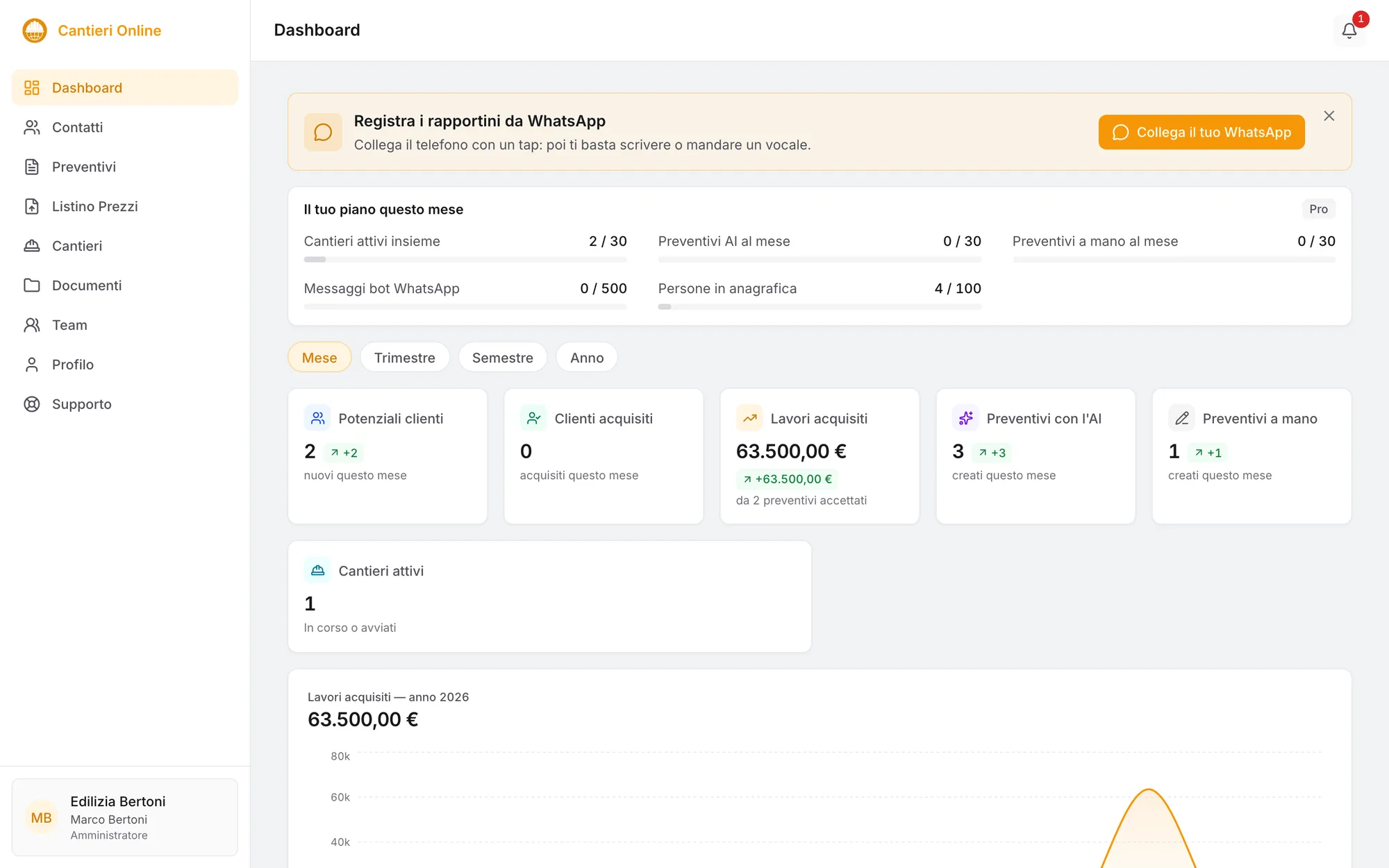This screenshot has height=868, width=1389.
Task: Click the Cantieri hard hat icon in sidebar
Action: coord(32,246)
